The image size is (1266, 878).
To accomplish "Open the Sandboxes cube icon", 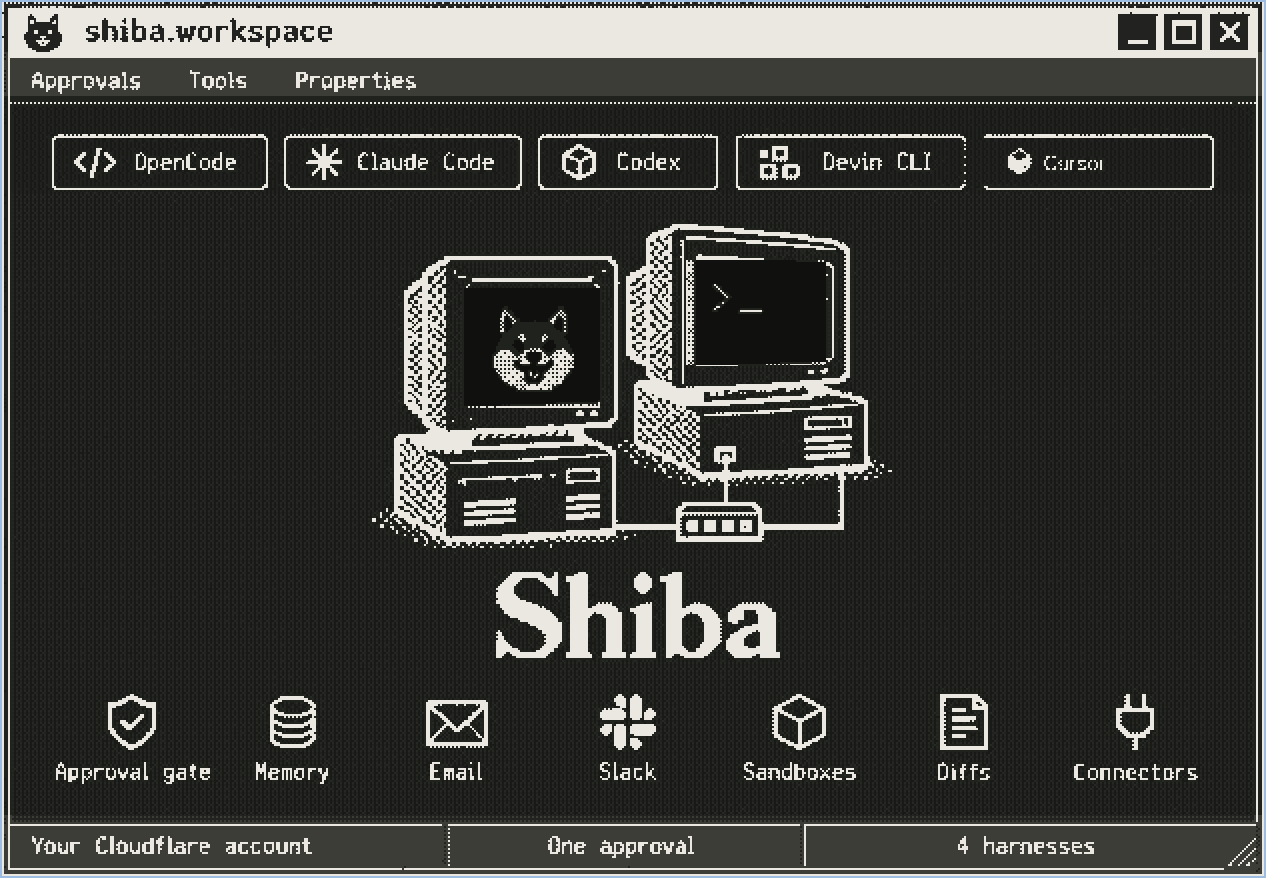I will [x=799, y=722].
